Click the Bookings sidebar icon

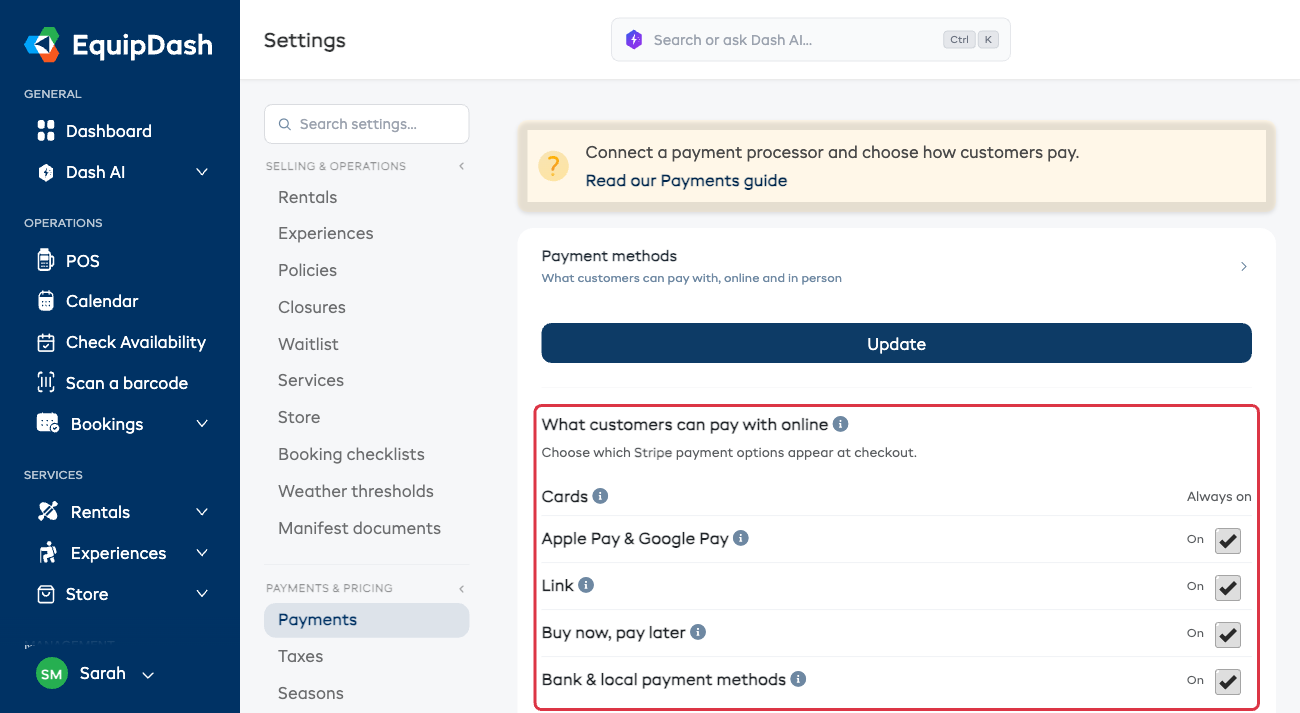[x=48, y=424]
